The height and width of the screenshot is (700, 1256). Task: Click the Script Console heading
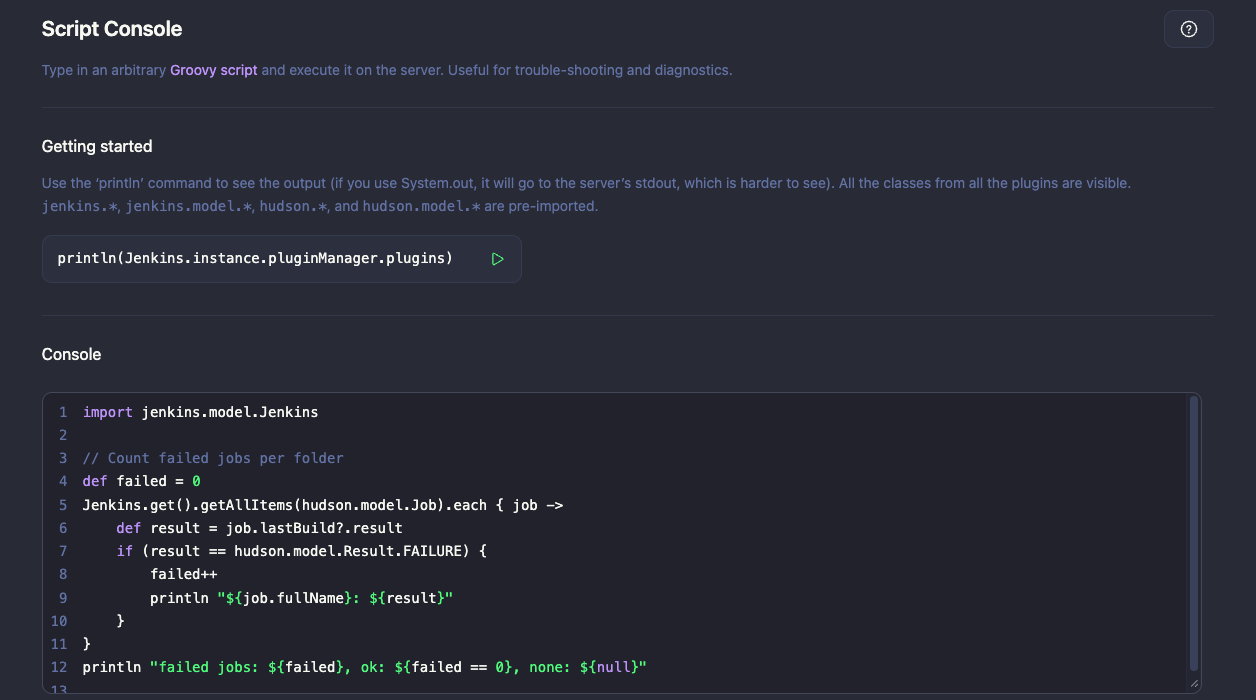(112, 29)
